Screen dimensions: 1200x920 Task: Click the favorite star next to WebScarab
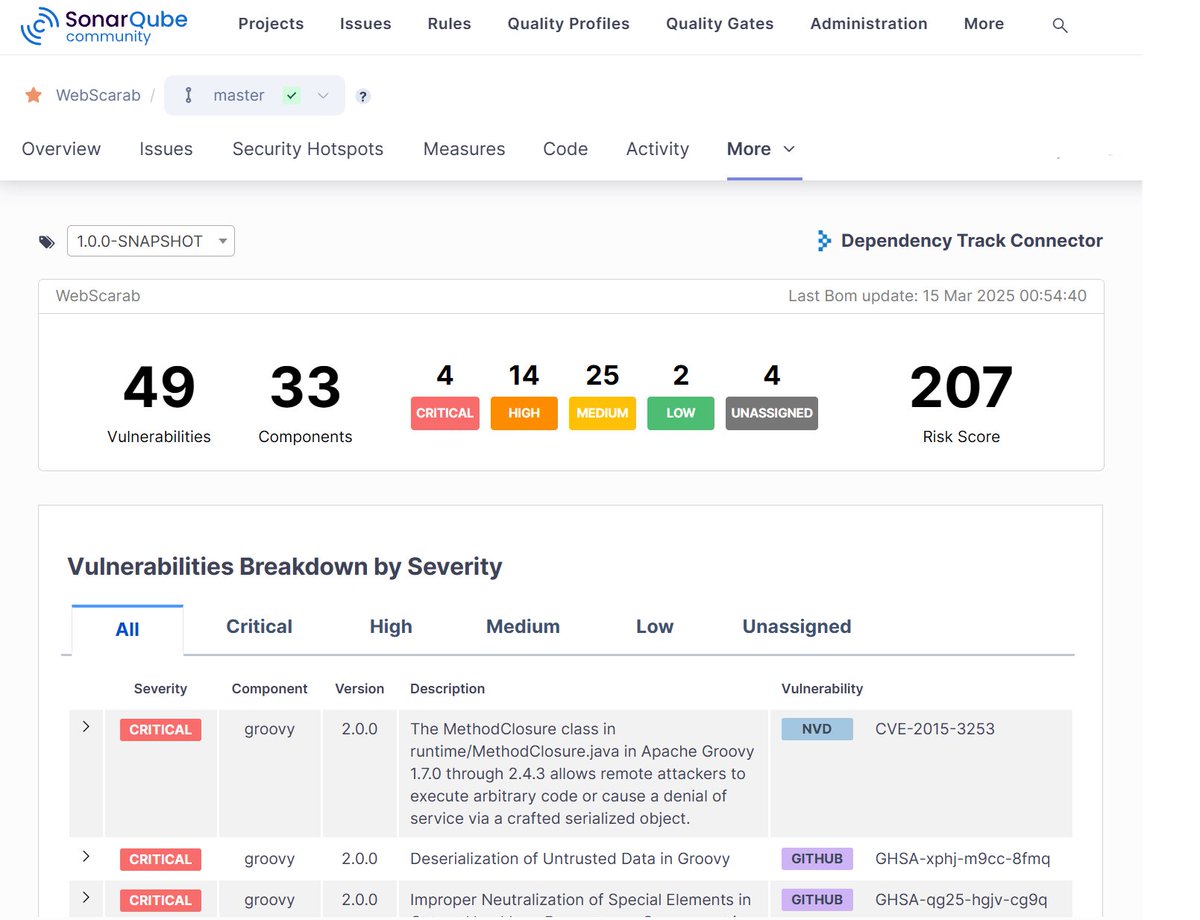(x=34, y=95)
